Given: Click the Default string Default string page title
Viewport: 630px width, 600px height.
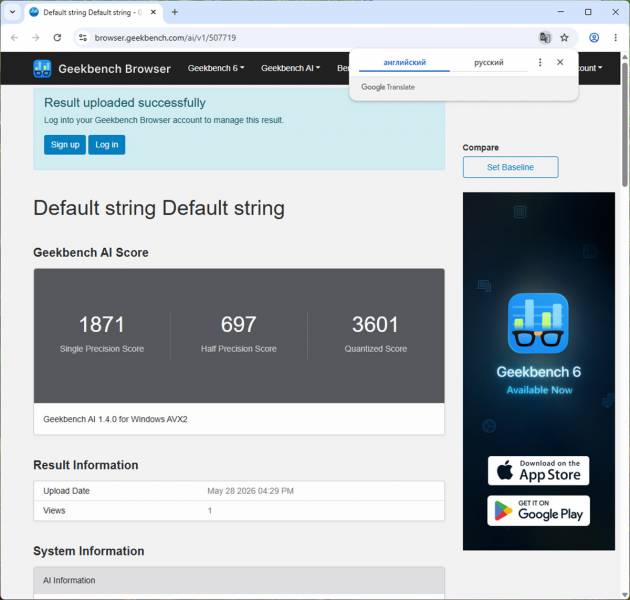Looking at the screenshot, I should pyautogui.click(x=159, y=208).
